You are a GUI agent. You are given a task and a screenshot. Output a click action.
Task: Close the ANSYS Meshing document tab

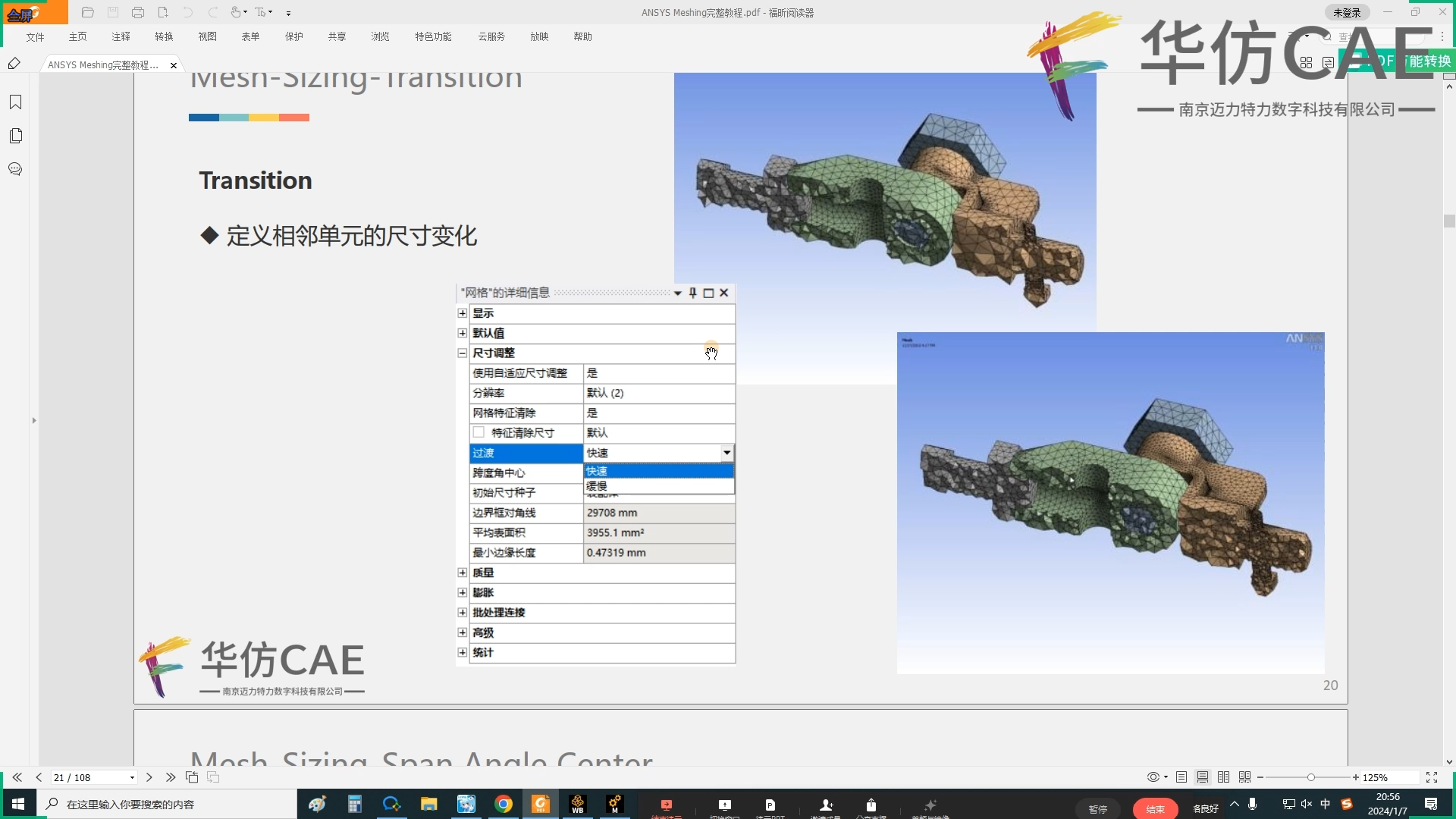pyautogui.click(x=174, y=65)
